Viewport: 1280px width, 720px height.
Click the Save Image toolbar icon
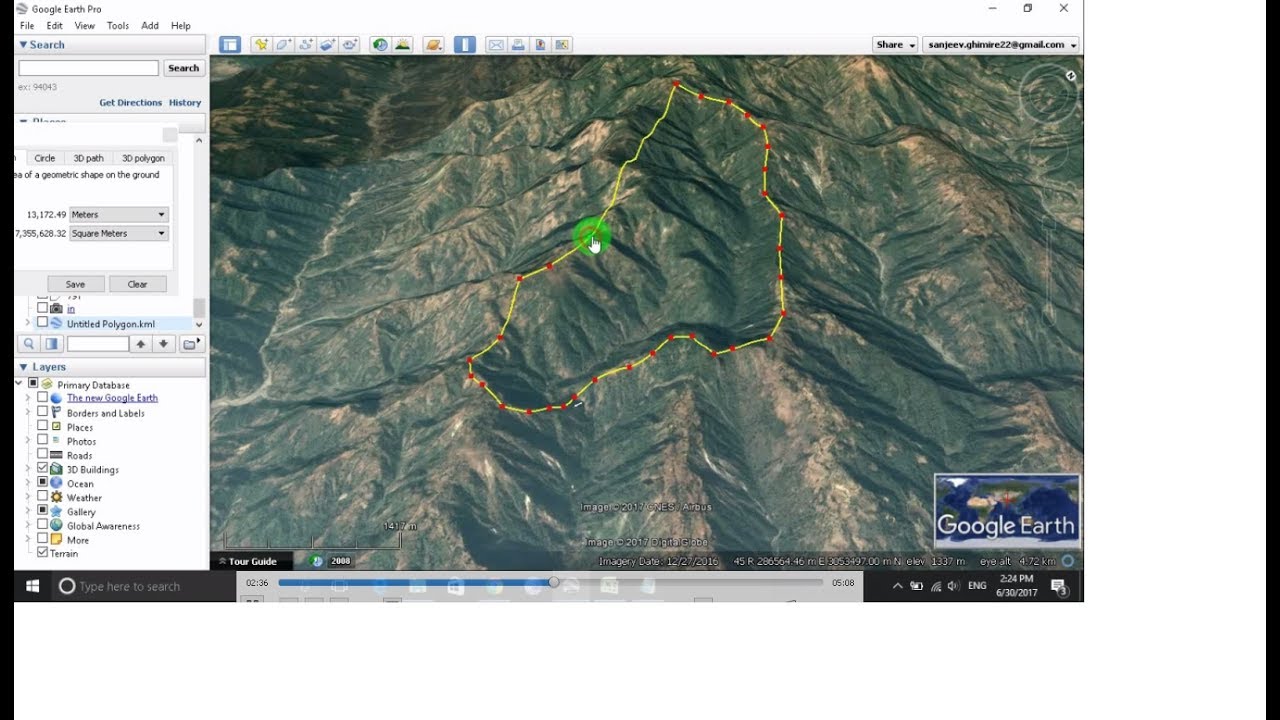pos(540,45)
